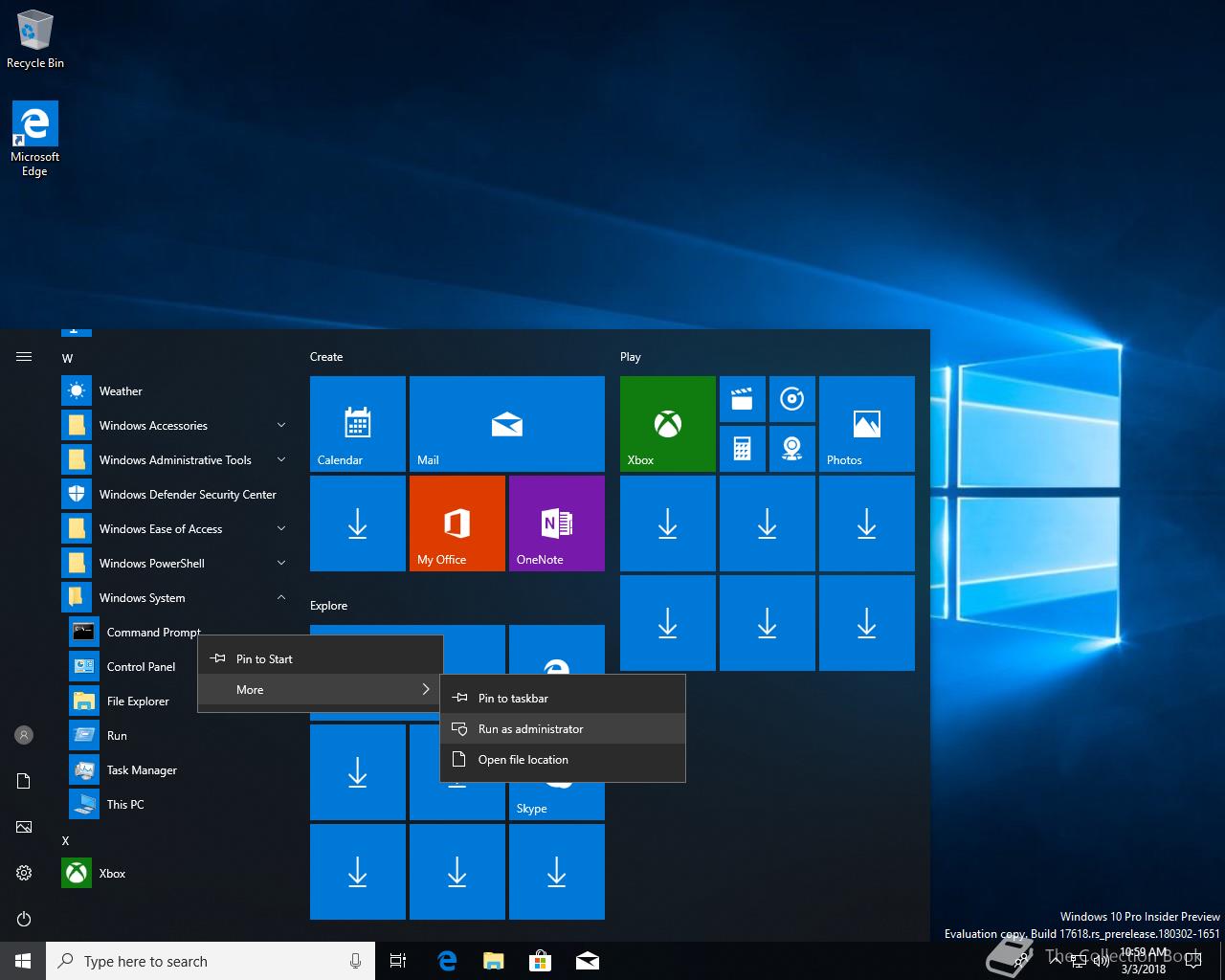Open Edge from the taskbar
The width and height of the screenshot is (1225, 980).
(446, 961)
